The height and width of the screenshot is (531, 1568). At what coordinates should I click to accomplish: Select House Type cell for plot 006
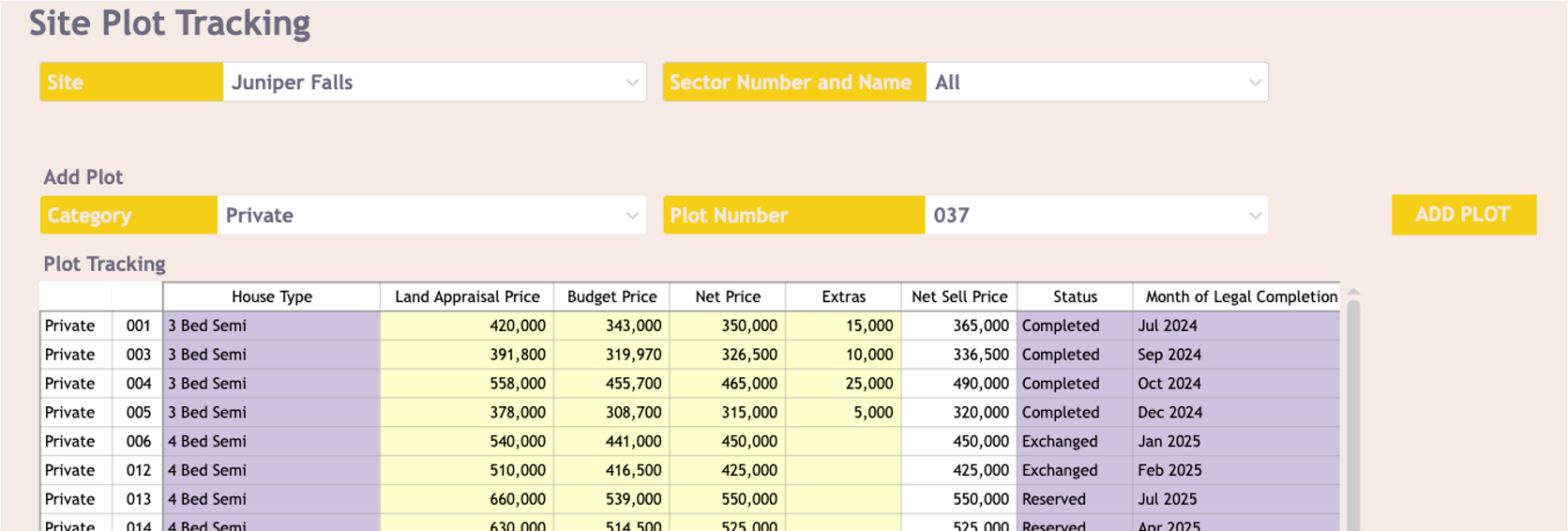click(272, 442)
